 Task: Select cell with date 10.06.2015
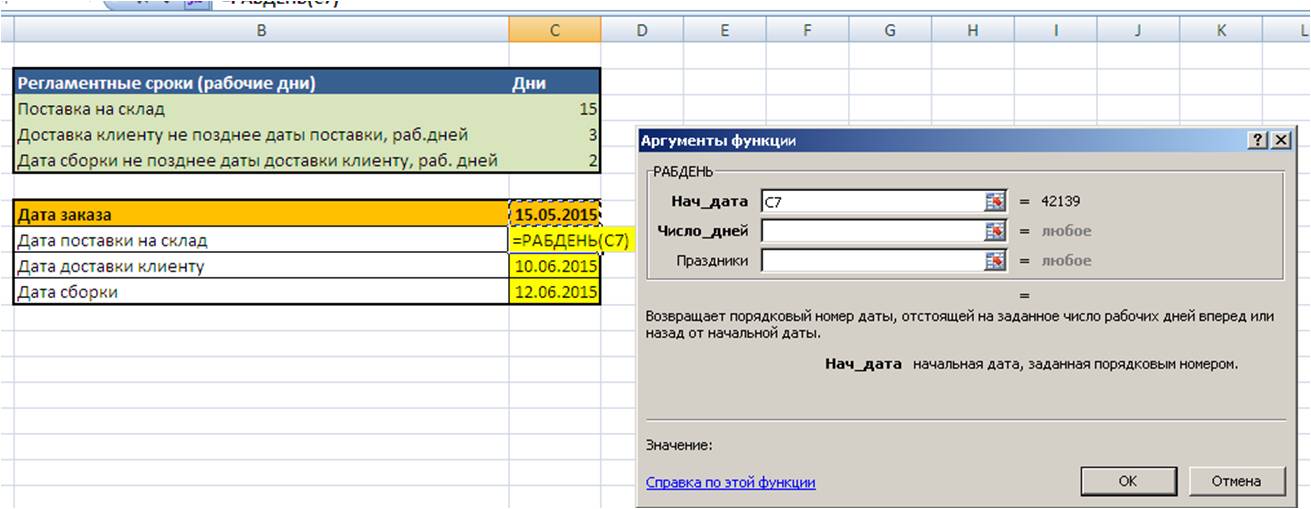pyautogui.click(x=555, y=266)
